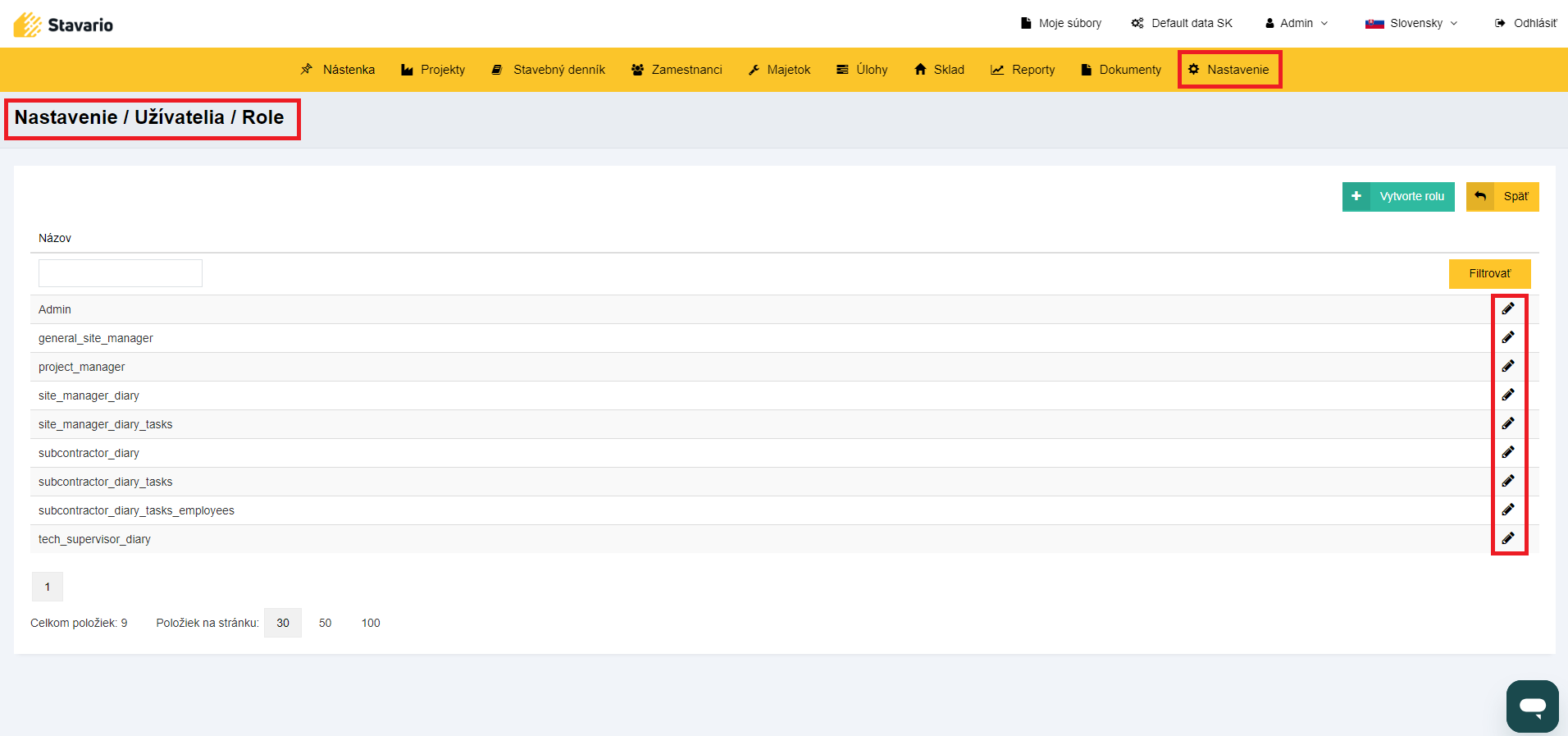The image size is (1568, 736).
Task: Open the chat widget bubble
Action: tap(1532, 706)
